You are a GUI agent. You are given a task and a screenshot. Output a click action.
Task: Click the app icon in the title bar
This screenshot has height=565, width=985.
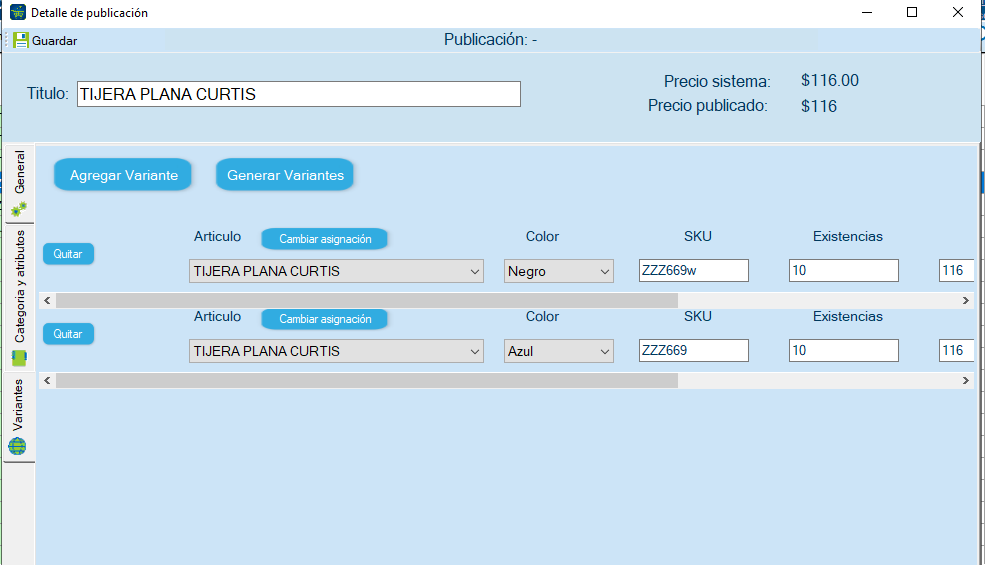(18, 12)
